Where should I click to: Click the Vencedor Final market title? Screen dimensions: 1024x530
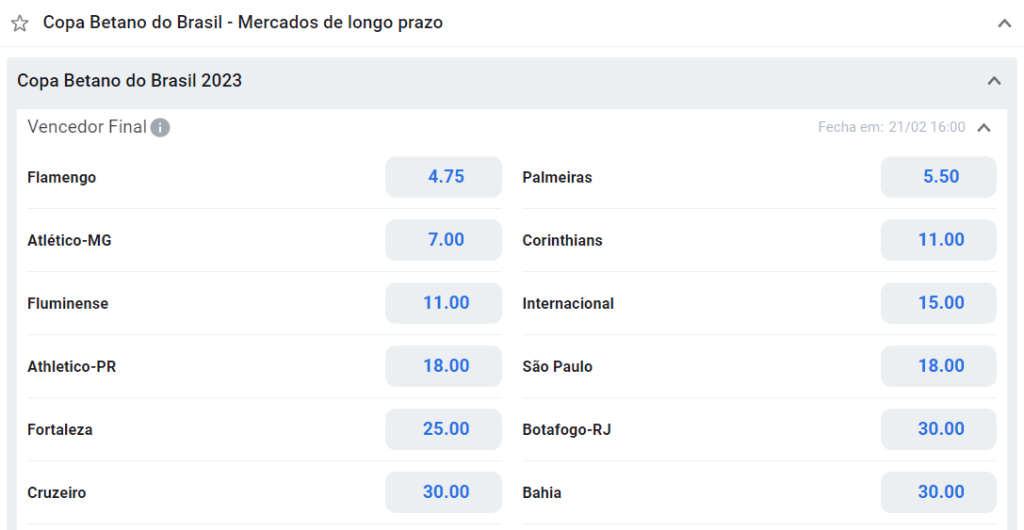tap(87, 127)
